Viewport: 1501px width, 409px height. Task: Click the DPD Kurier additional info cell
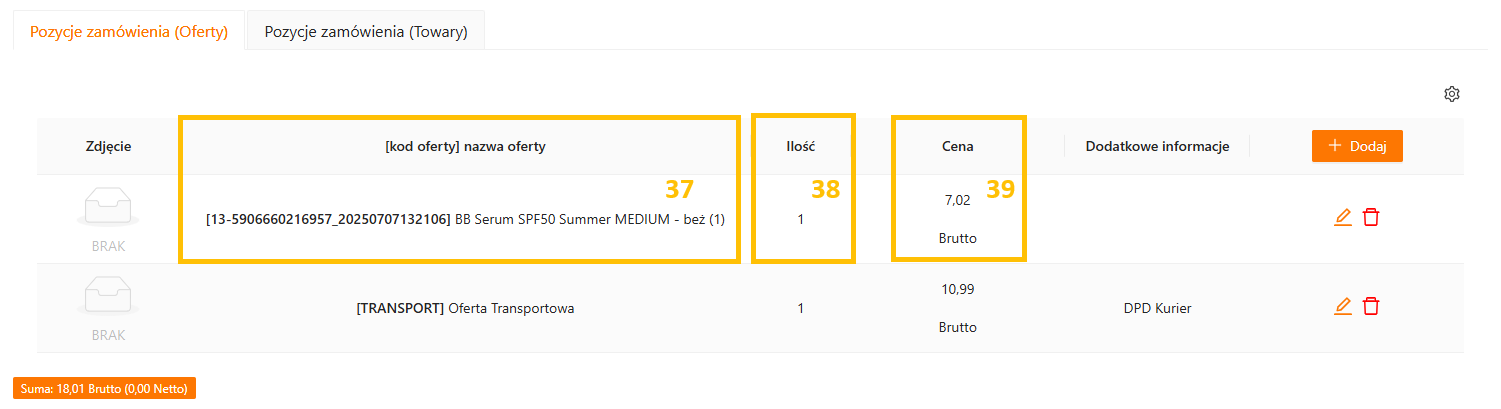1157,308
